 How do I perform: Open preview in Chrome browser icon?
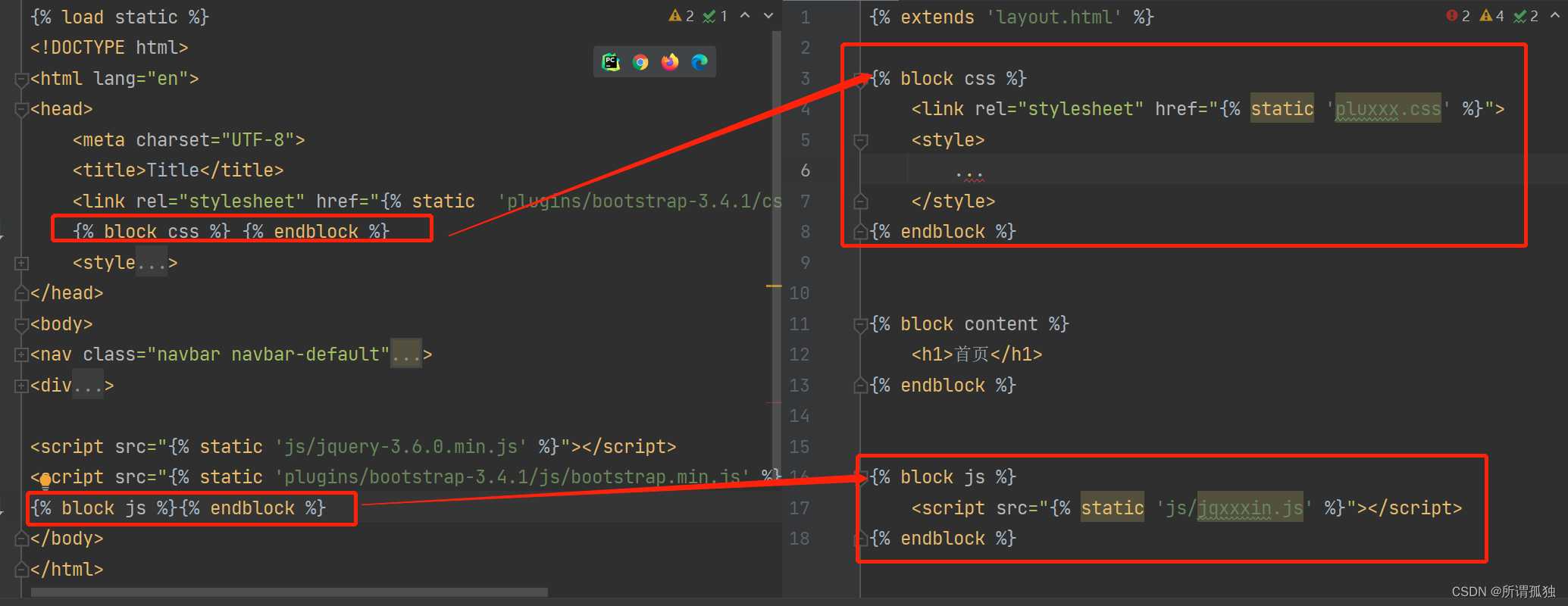click(640, 62)
